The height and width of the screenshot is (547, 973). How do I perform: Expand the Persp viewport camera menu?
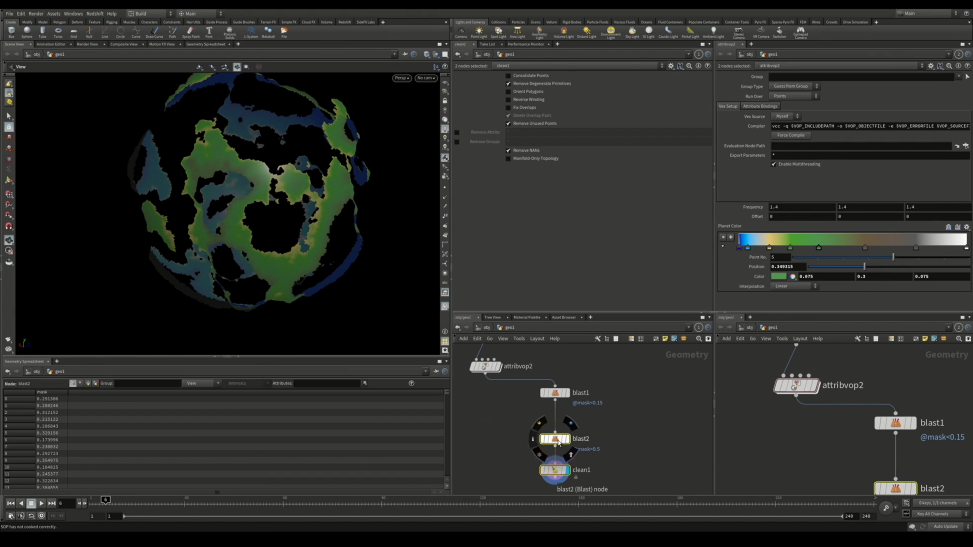point(401,77)
